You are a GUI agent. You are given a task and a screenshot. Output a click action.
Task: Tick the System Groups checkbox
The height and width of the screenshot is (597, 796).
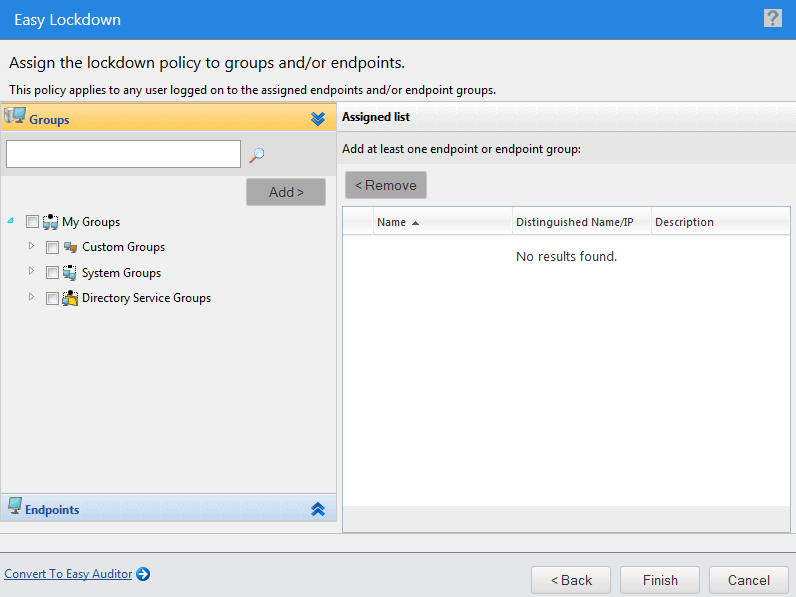(52, 273)
